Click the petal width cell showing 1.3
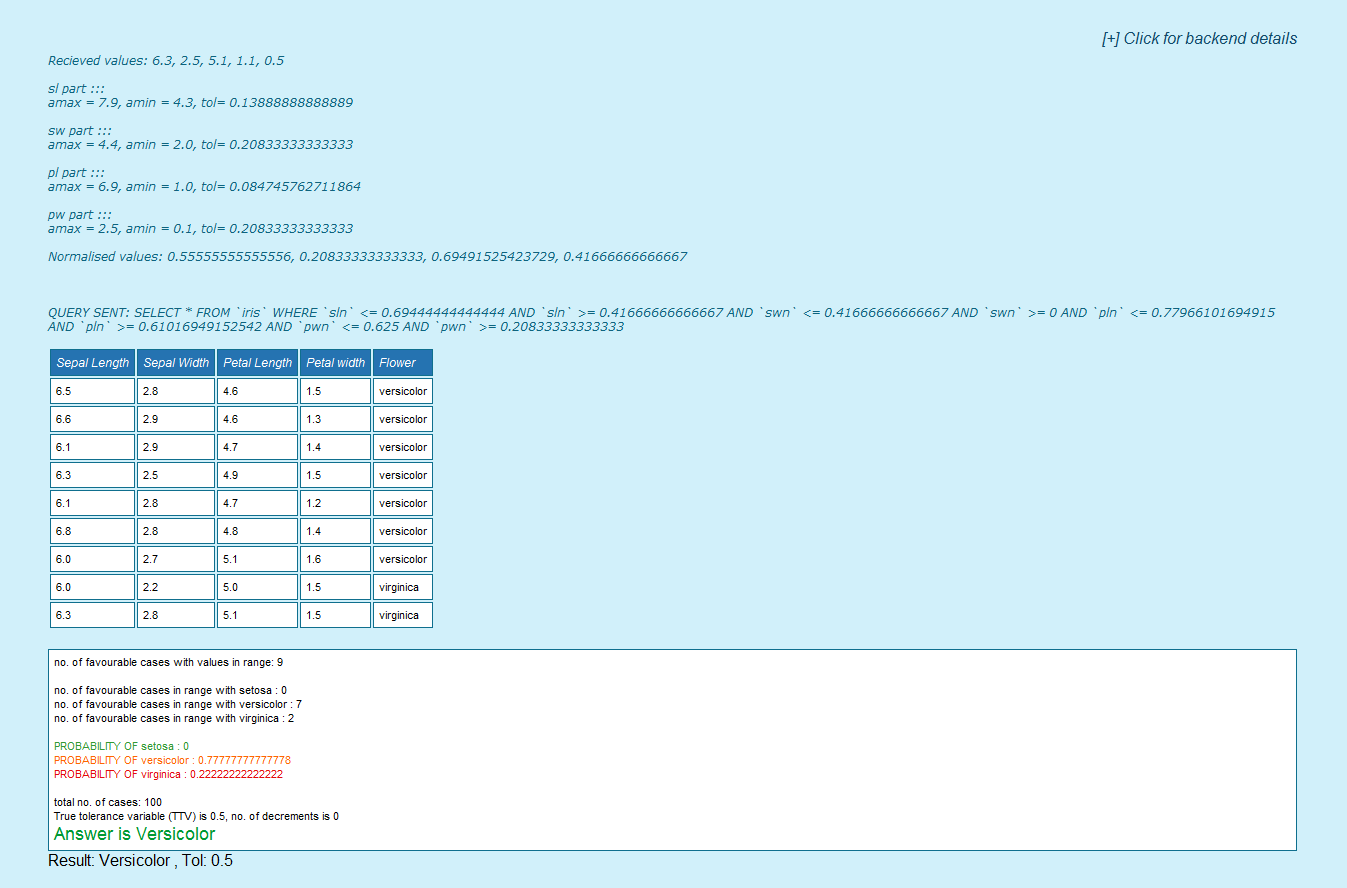Image resolution: width=1347 pixels, height=888 pixels. 335,419
